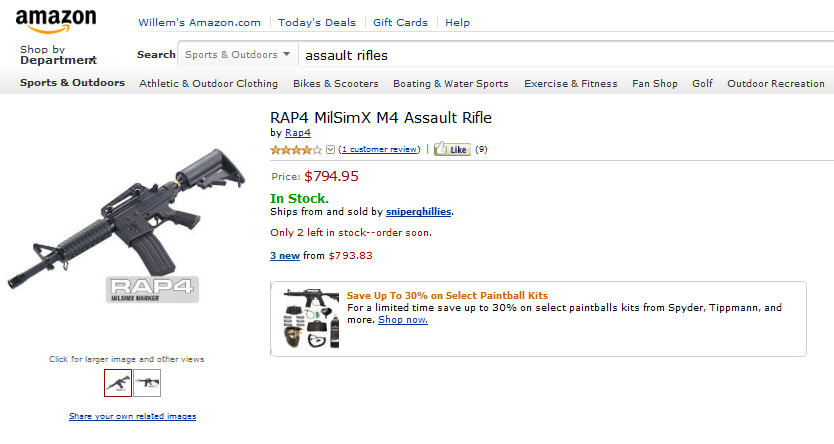Select the first rifle thumbnail

117,383
